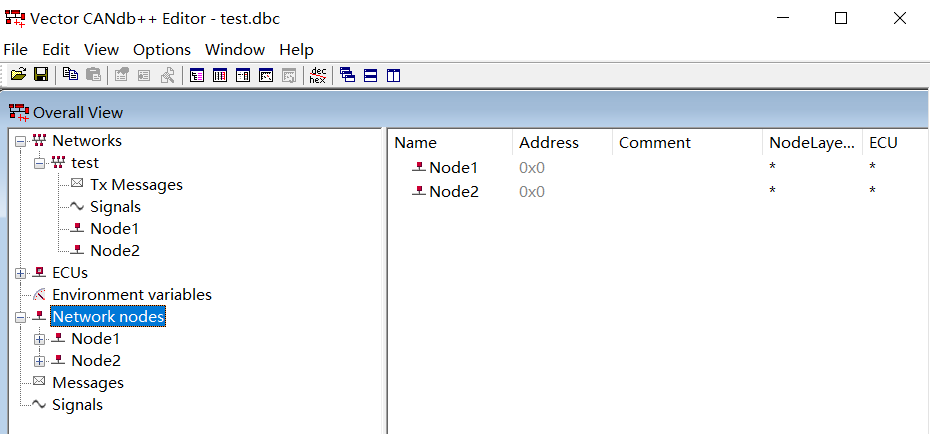This screenshot has width=930, height=434.
Task: Tile windows vertically via the toolbar icon
Action: (x=394, y=75)
